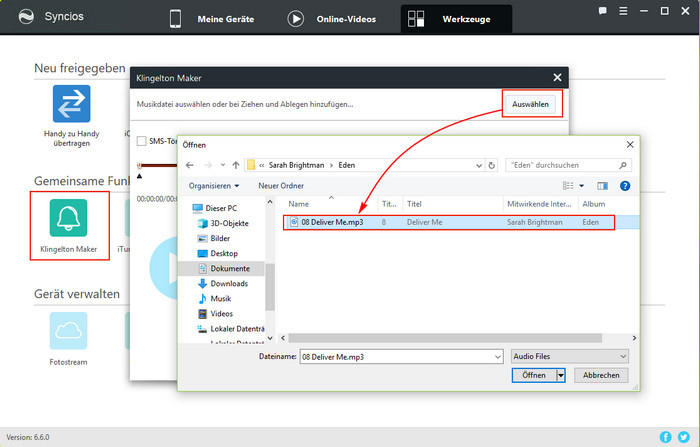
Task: Open the Syncios hamburger menu
Action: coord(623,11)
